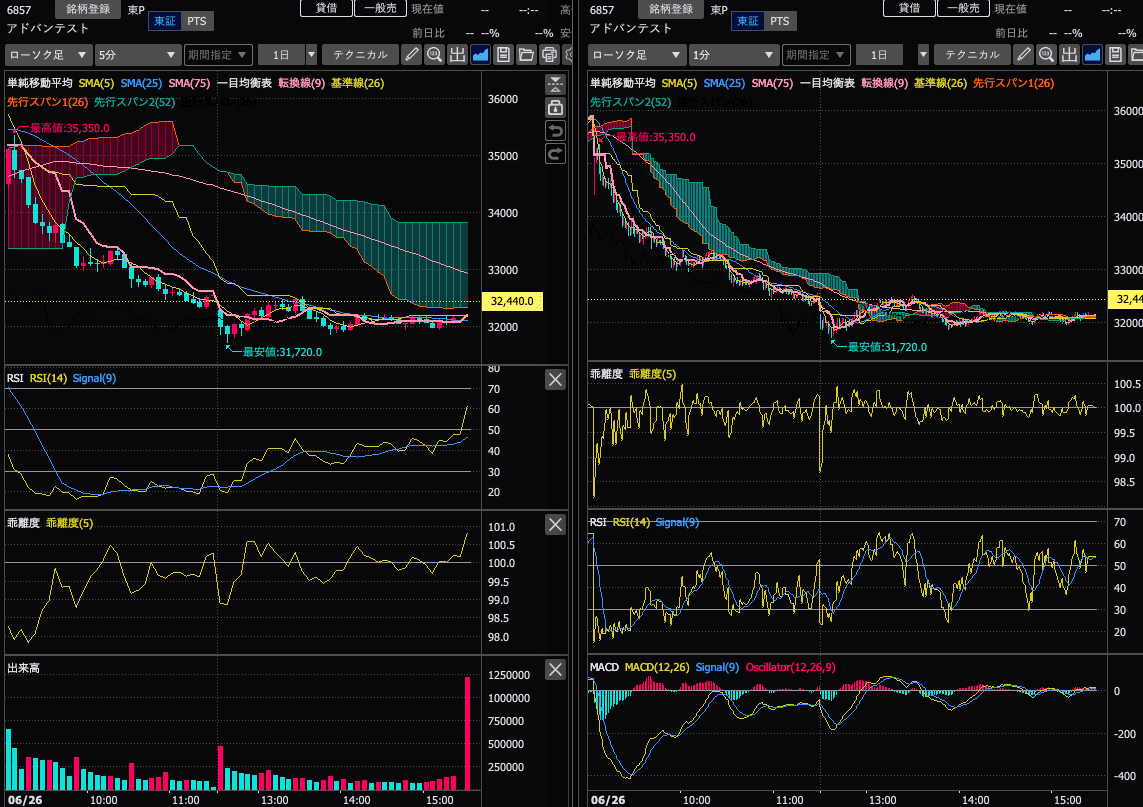Open the folder icon in left chart toolbar

tap(526, 55)
